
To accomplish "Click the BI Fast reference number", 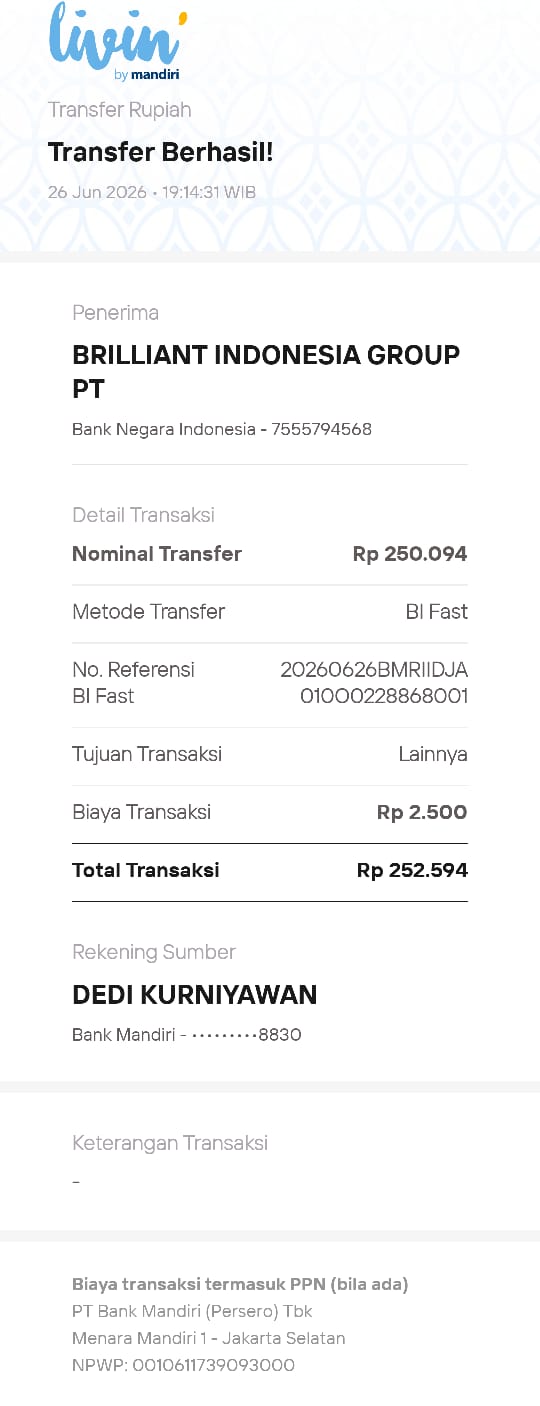I will pyautogui.click(x=374, y=683).
